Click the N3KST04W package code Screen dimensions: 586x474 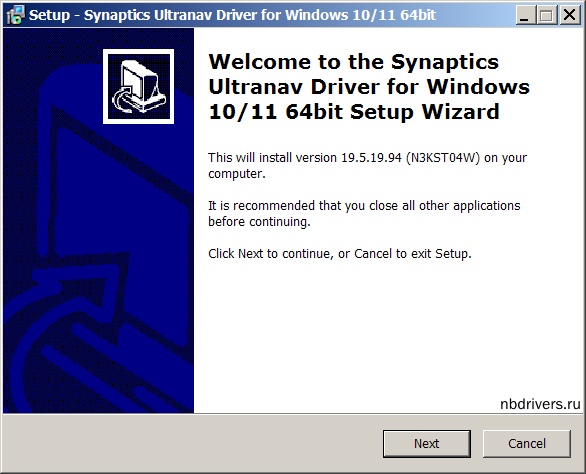pos(443,158)
